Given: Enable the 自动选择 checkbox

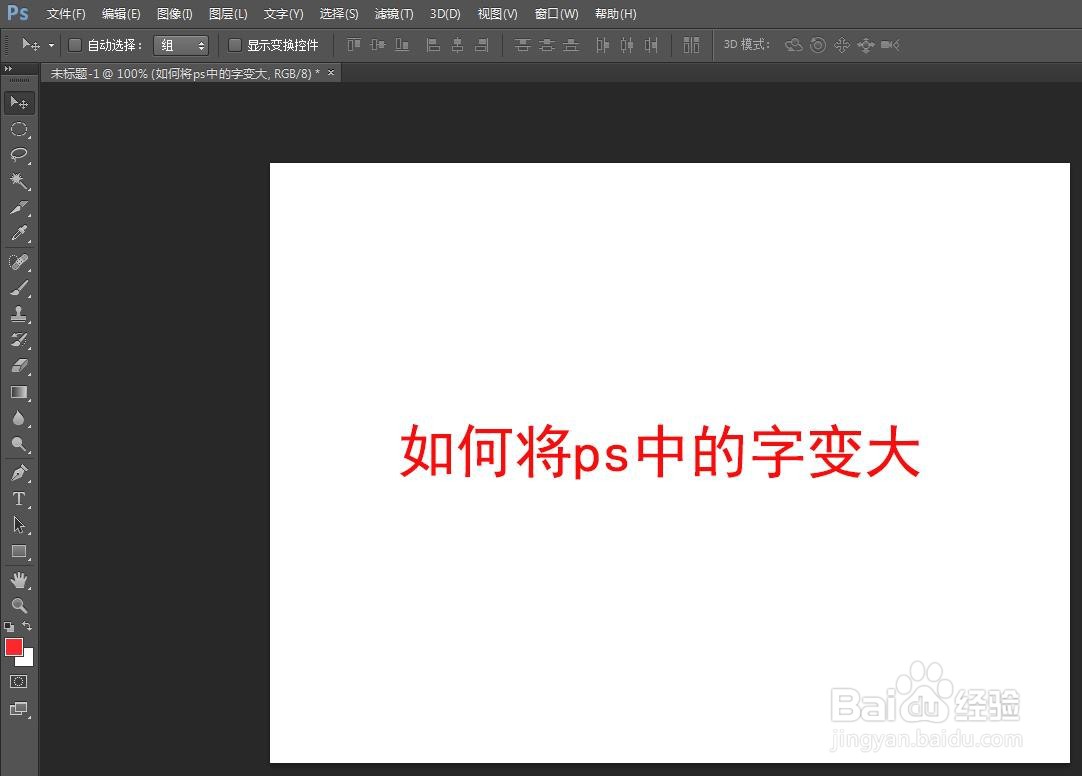Looking at the screenshot, I should pyautogui.click(x=75, y=45).
